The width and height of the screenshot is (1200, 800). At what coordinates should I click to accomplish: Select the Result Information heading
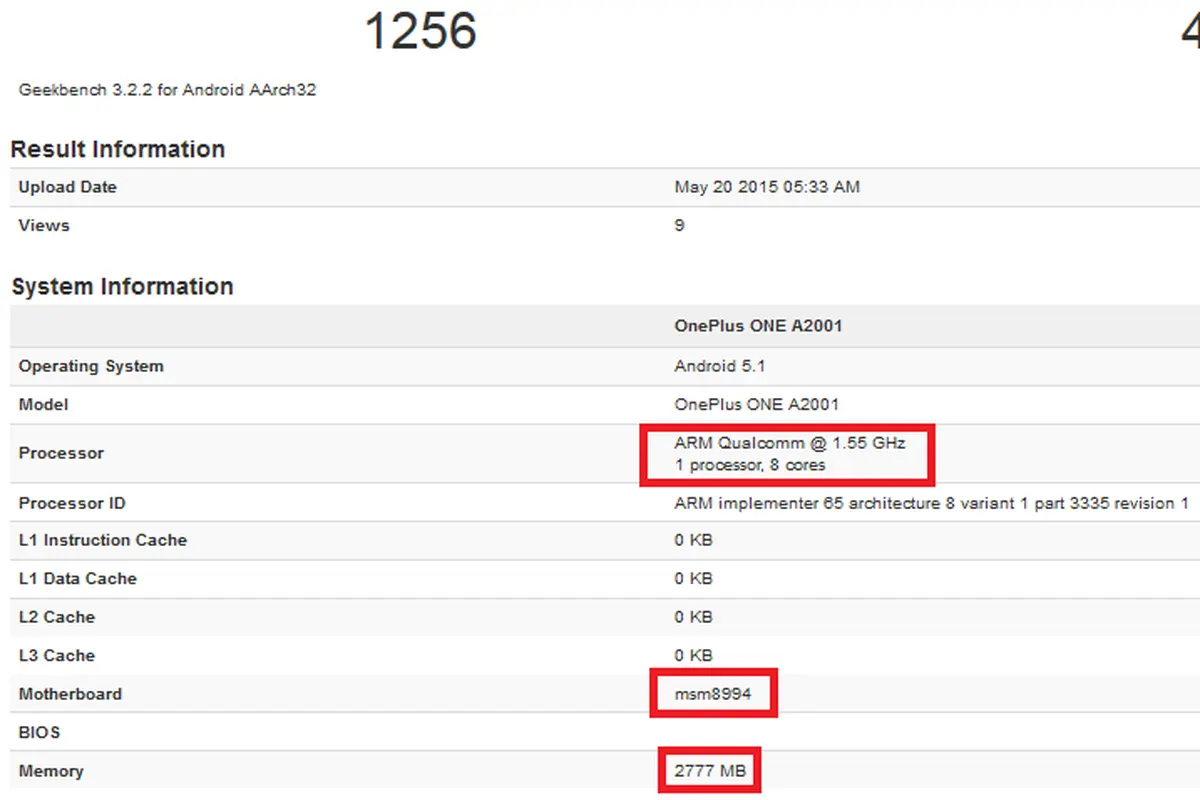click(x=118, y=149)
